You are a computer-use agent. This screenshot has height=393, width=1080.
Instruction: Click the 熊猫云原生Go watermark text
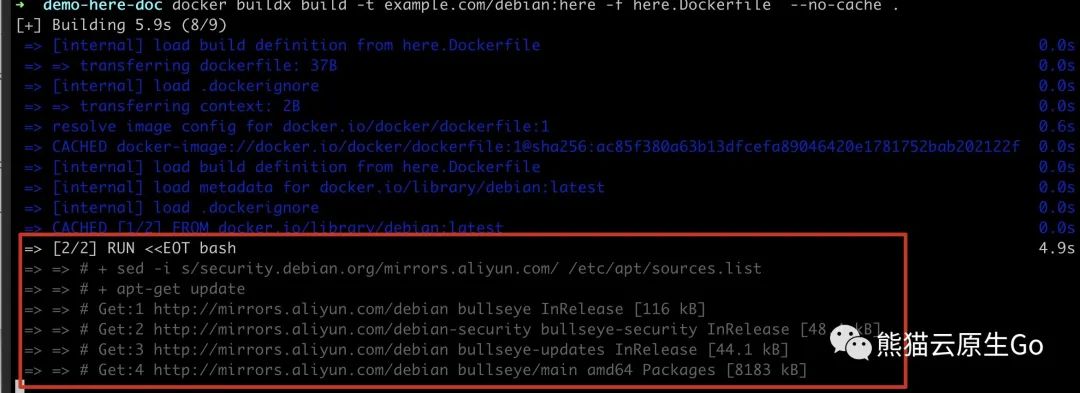(961, 345)
